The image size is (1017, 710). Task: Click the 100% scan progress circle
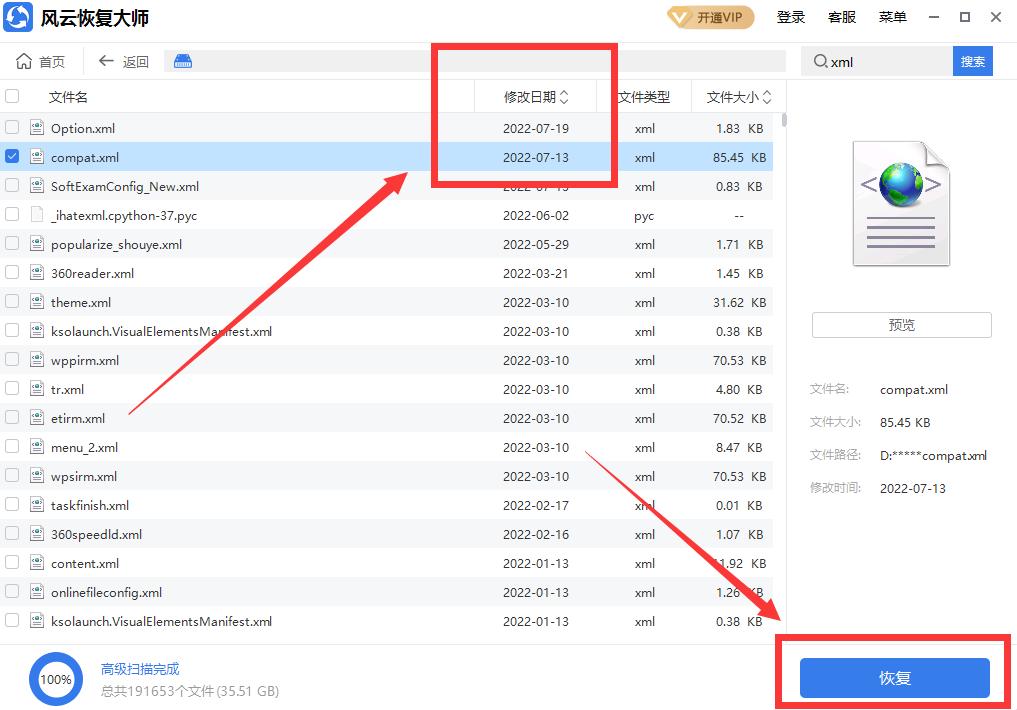(x=56, y=679)
